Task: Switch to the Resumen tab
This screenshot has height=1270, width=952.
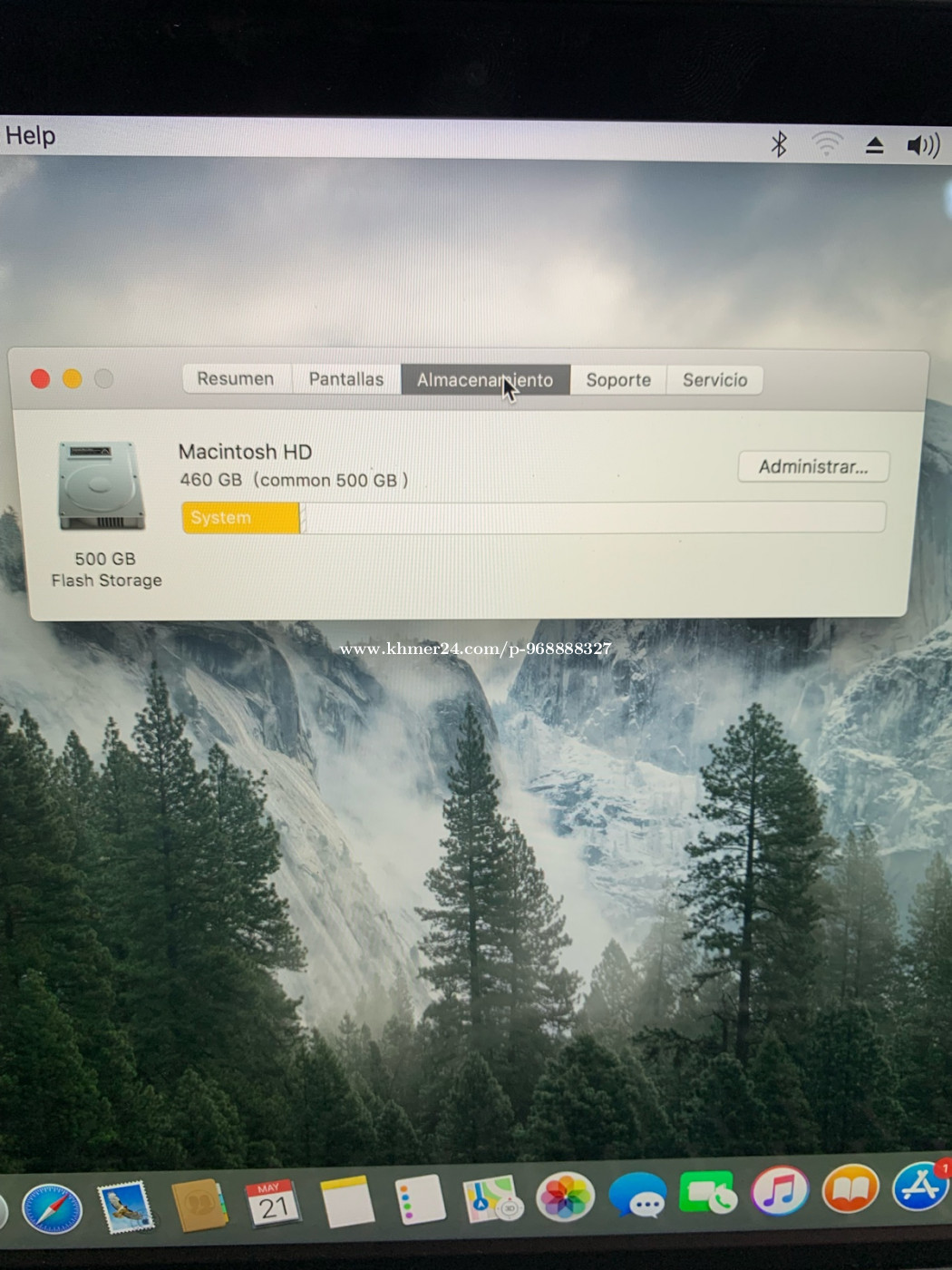Action: pos(236,378)
